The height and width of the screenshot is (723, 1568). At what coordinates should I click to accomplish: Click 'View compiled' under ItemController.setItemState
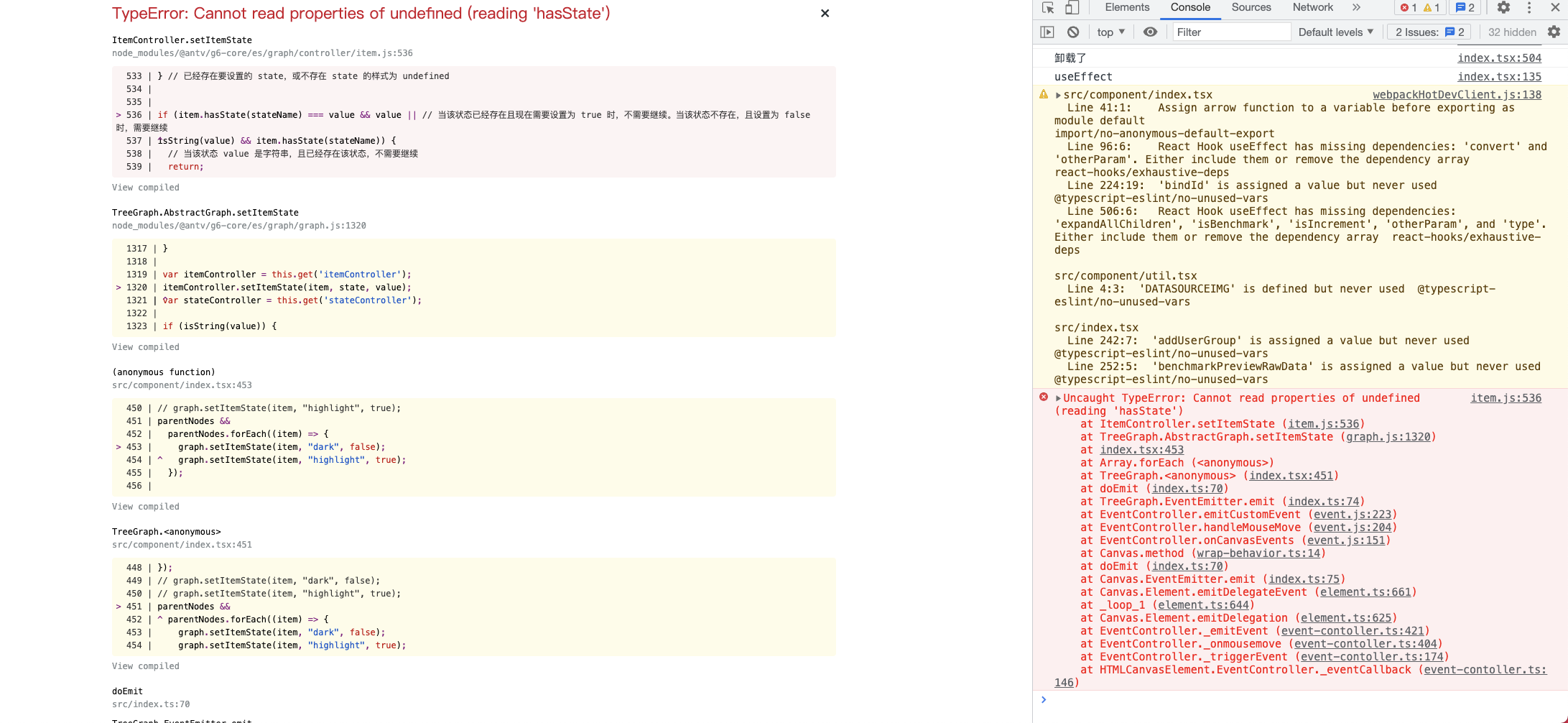145,187
